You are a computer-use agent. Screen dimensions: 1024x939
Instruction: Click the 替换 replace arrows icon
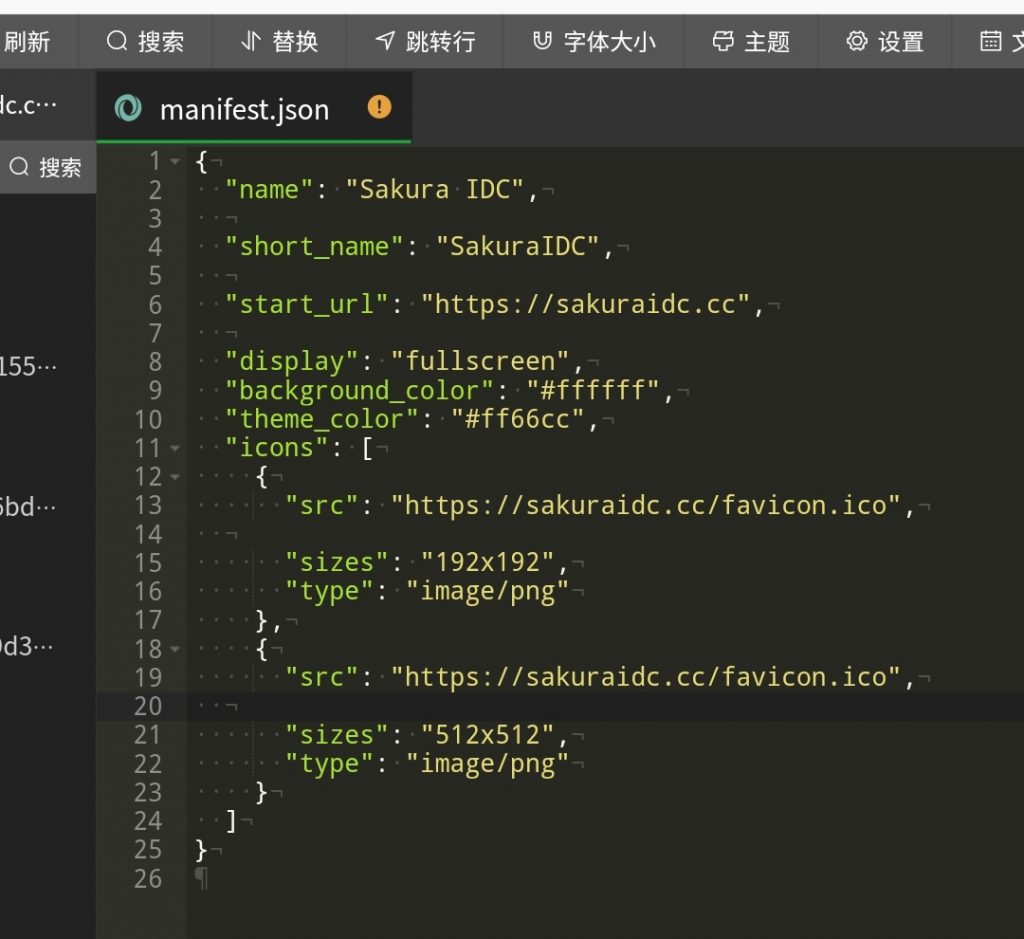point(251,41)
